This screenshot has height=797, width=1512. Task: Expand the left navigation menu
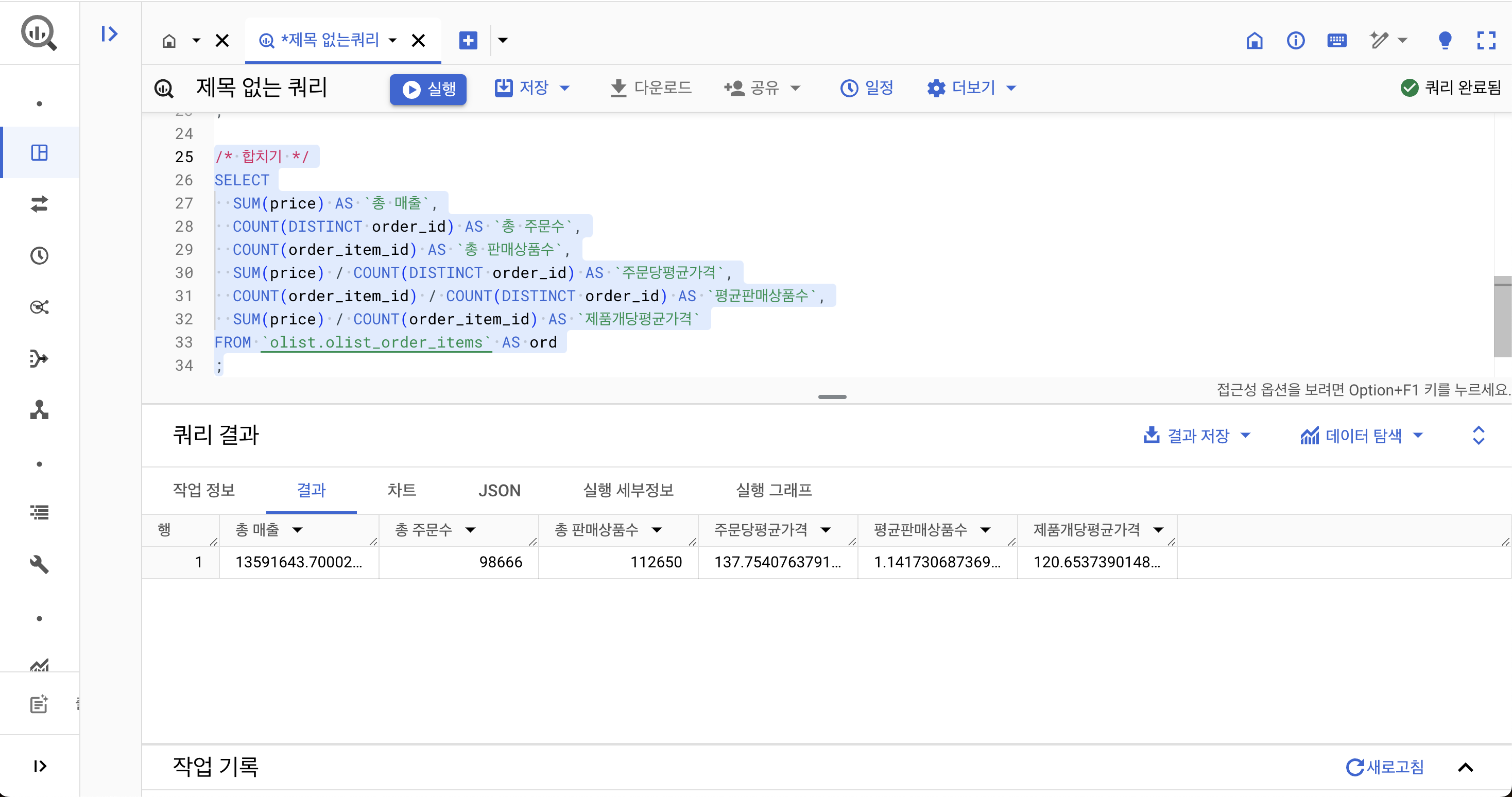[39, 766]
